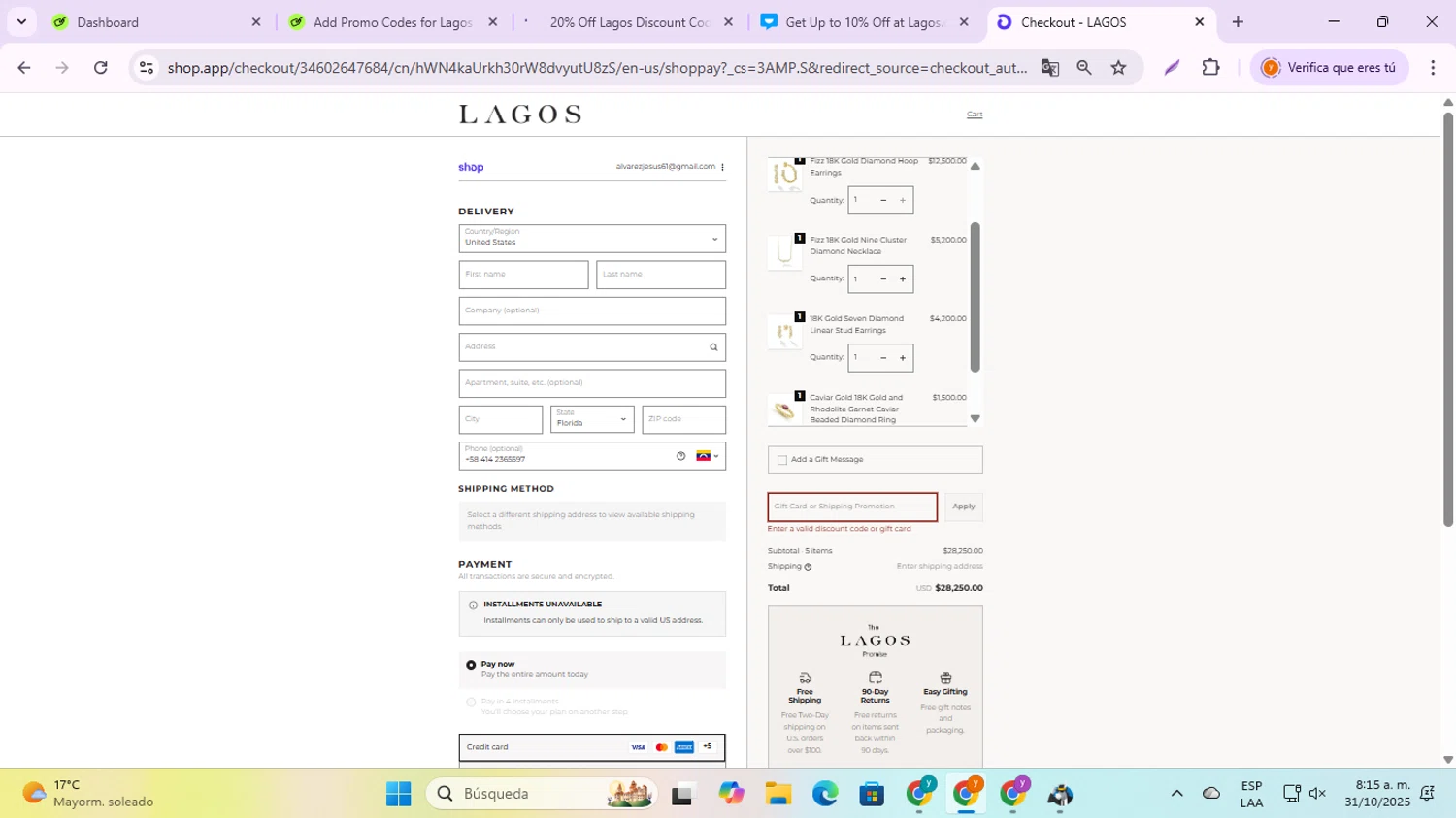This screenshot has width=1456, height=818.
Task: Decrease quantity of Linear Stud Earrings
Action: (883, 358)
